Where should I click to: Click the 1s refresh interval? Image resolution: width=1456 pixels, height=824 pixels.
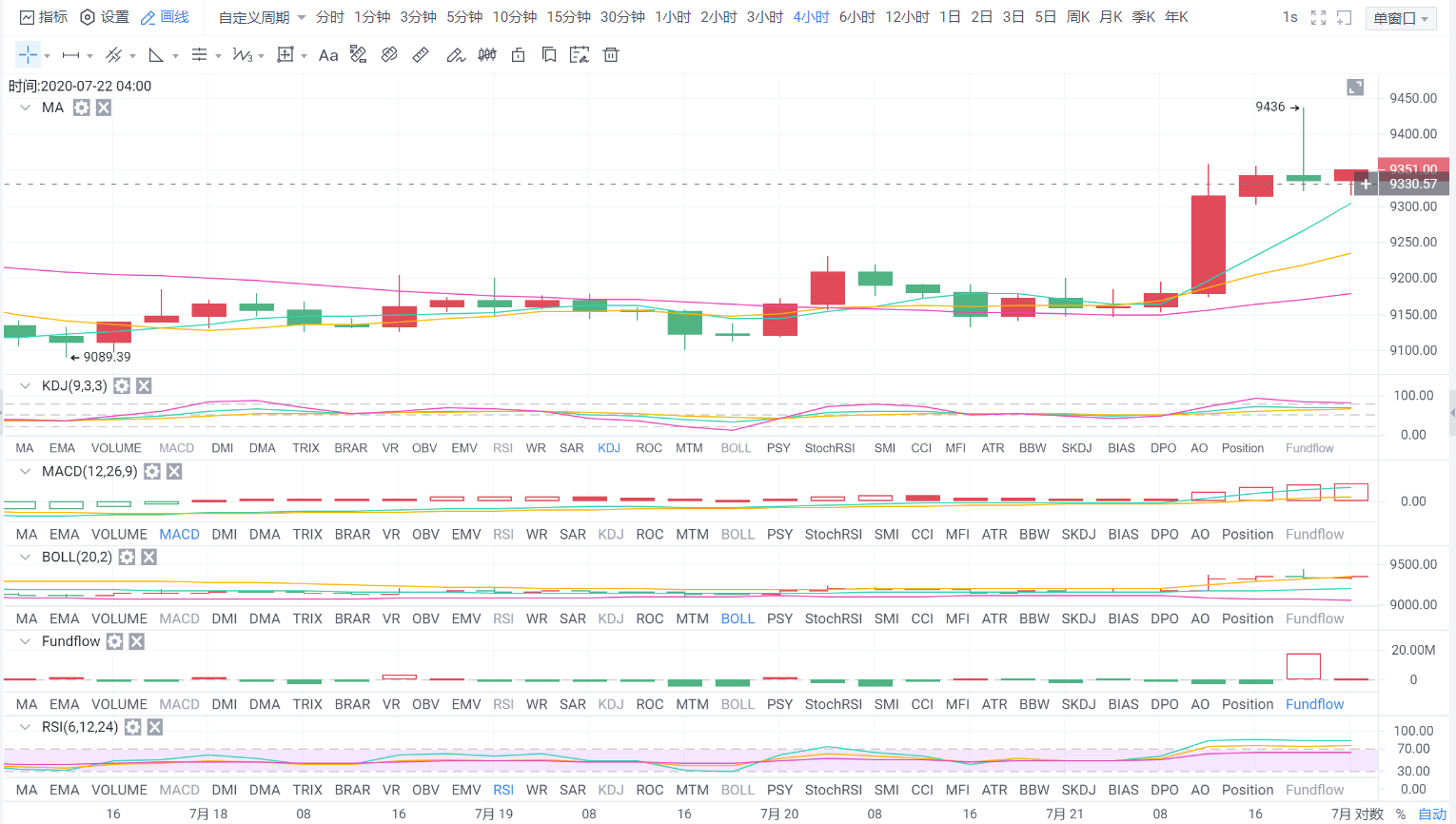click(1289, 17)
